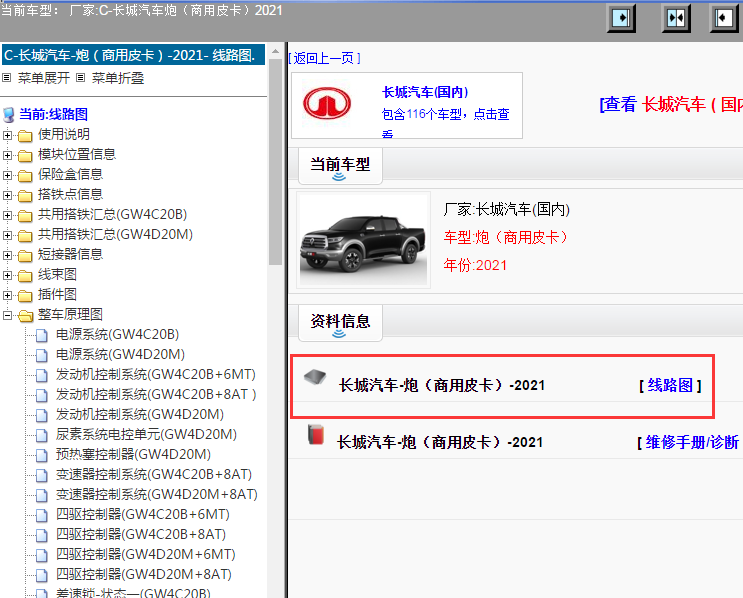Image resolution: width=743 pixels, height=598 pixels.
Task: Click the document icon of 四驱控制器(GW4D20M+8AT)
Action: [42, 575]
